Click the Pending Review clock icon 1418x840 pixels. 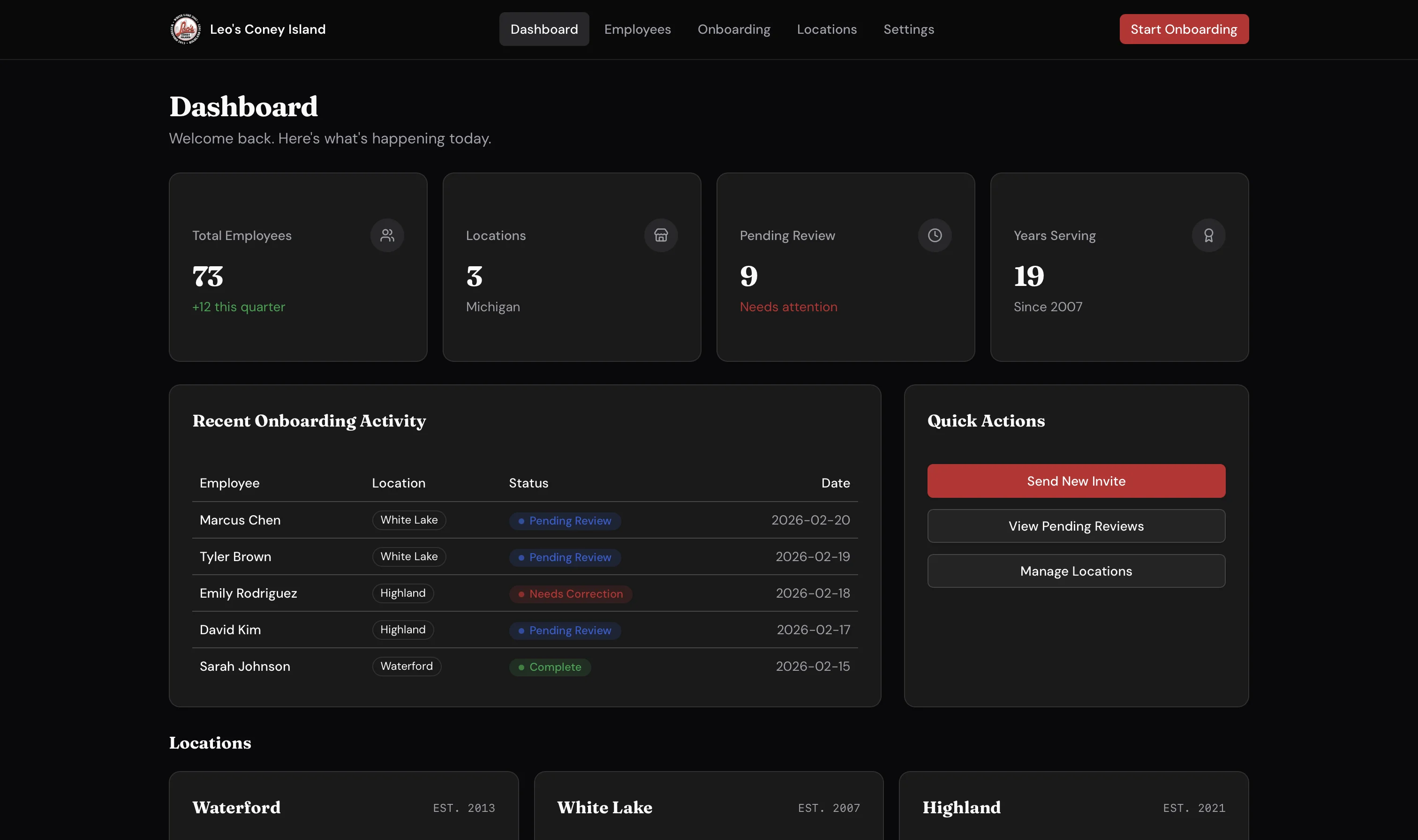(934, 235)
